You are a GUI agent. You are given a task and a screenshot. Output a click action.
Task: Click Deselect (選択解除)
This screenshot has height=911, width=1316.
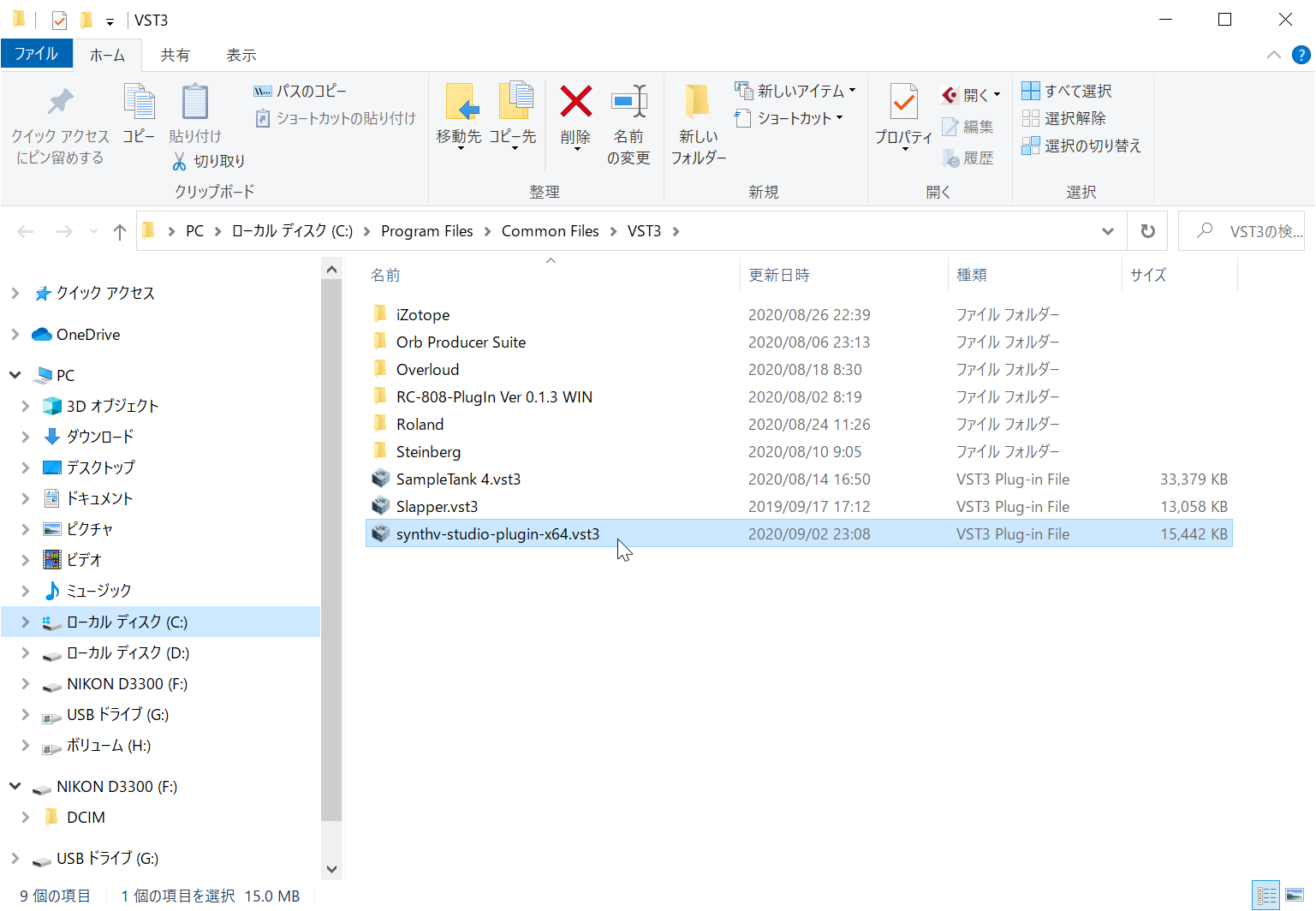(1063, 118)
